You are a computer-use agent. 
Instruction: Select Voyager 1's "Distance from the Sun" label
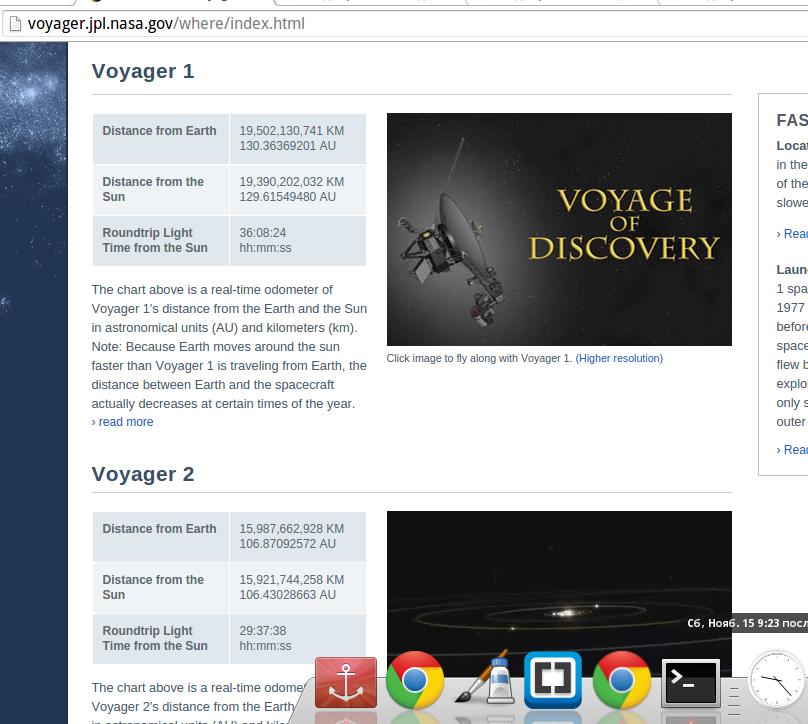(153, 189)
